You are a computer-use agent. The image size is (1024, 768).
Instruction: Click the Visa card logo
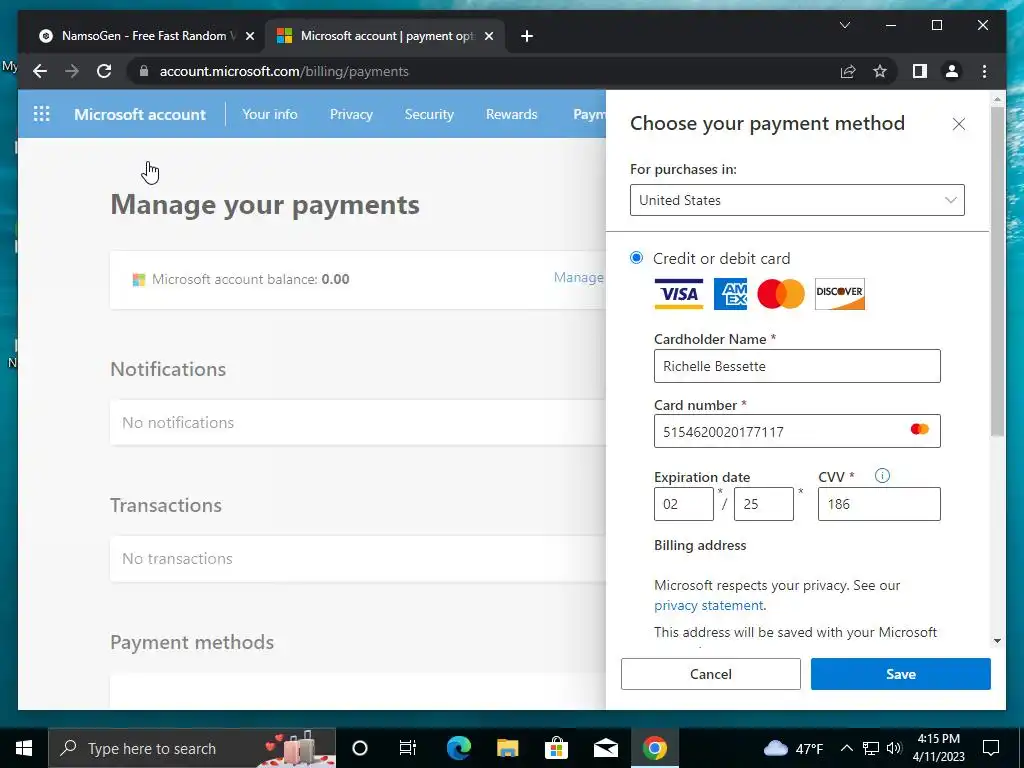click(x=679, y=294)
